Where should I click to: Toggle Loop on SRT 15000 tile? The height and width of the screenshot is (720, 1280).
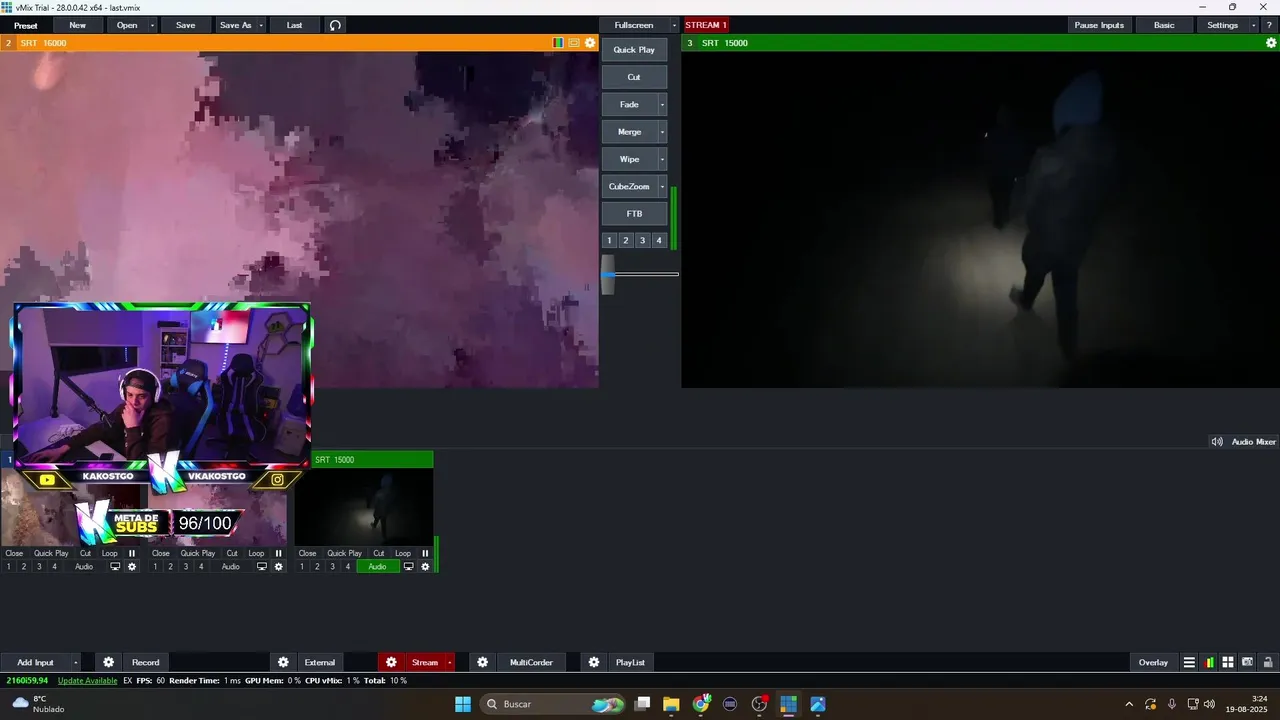(402, 553)
